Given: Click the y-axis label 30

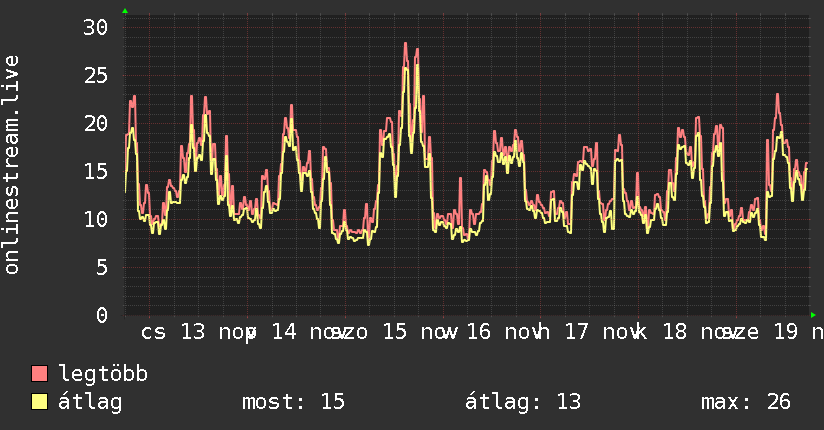Looking at the screenshot, I should 95,27.
